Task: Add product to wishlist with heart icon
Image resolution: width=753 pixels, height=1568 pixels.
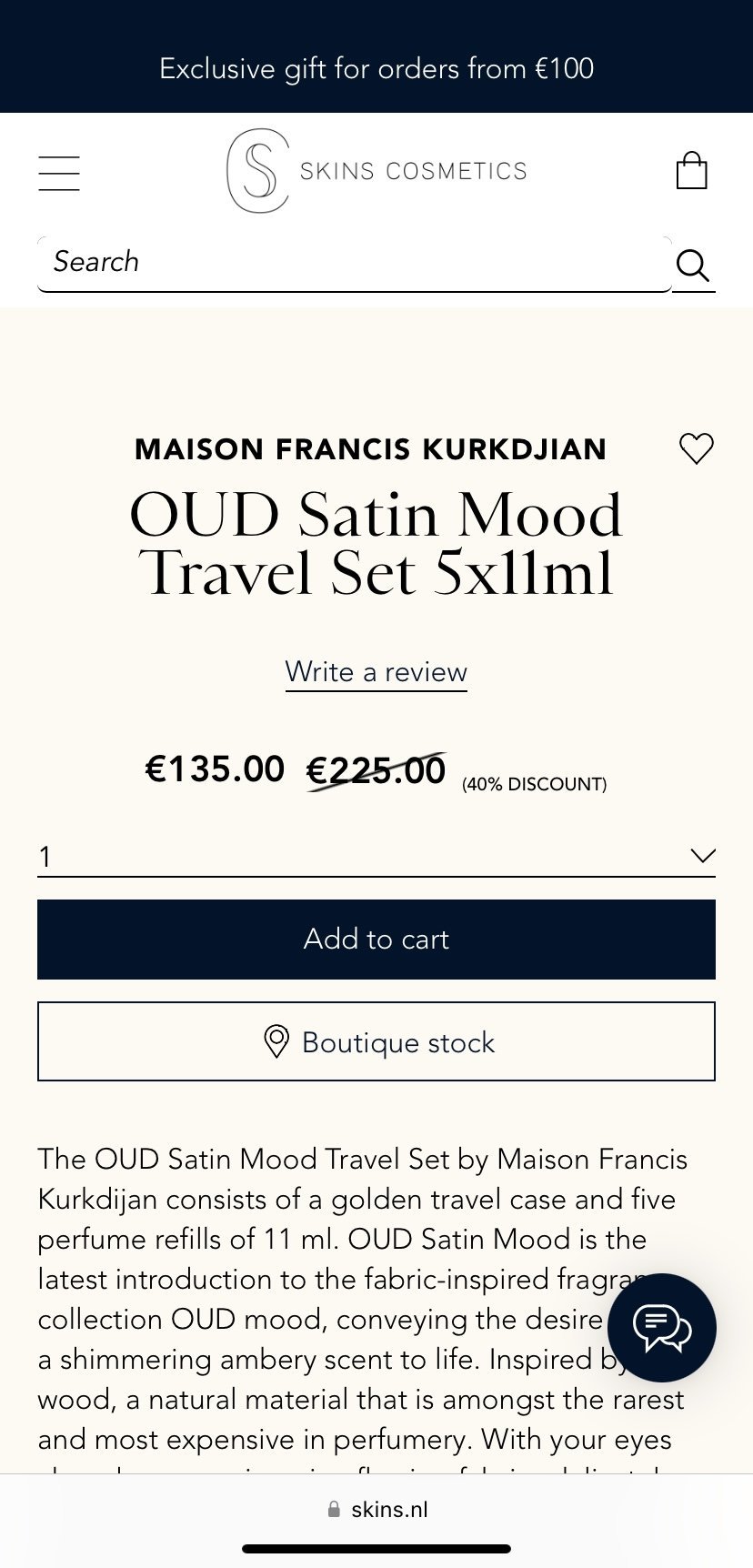Action: coord(697,448)
